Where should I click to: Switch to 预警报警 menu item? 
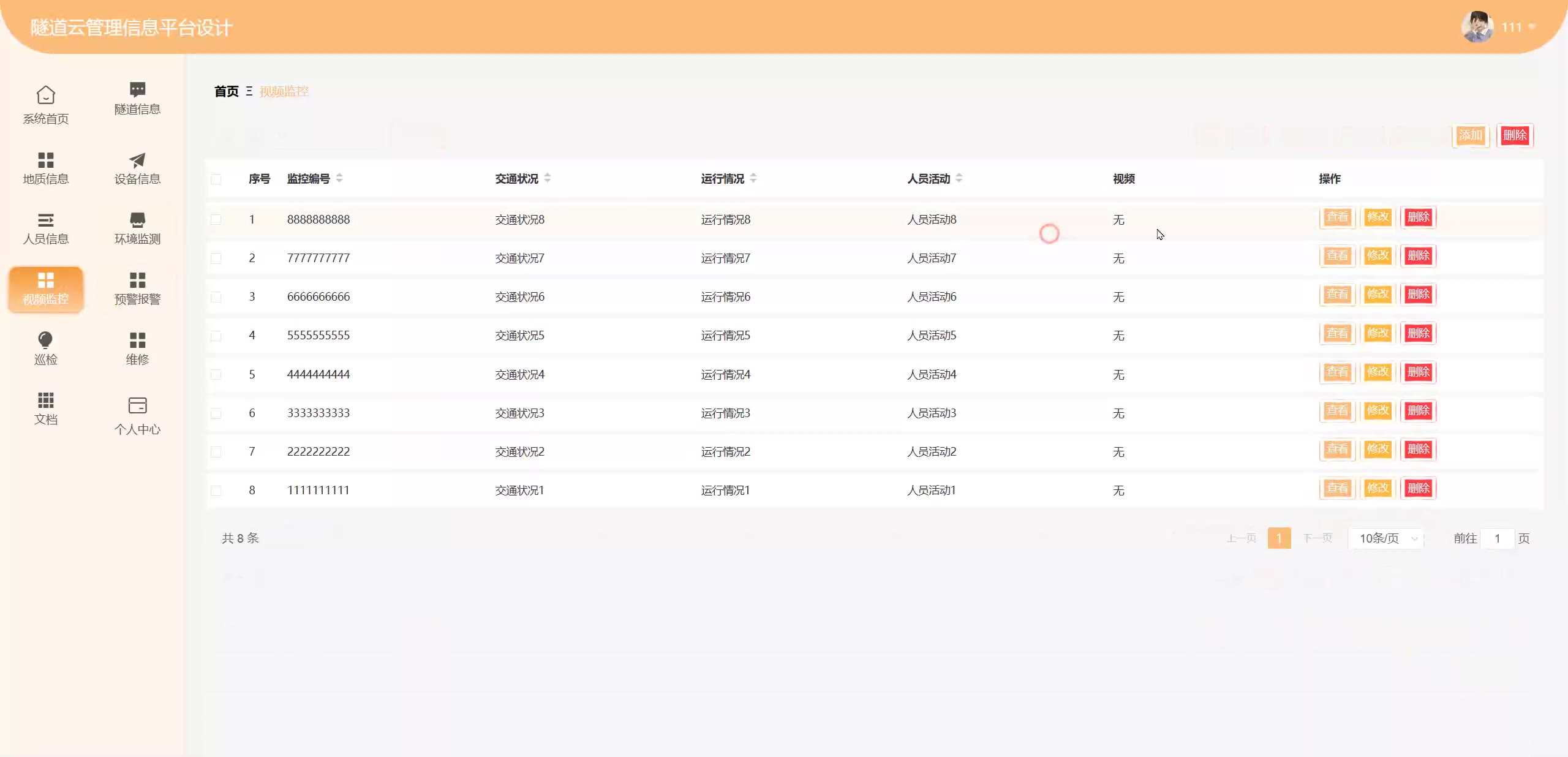[x=137, y=288]
